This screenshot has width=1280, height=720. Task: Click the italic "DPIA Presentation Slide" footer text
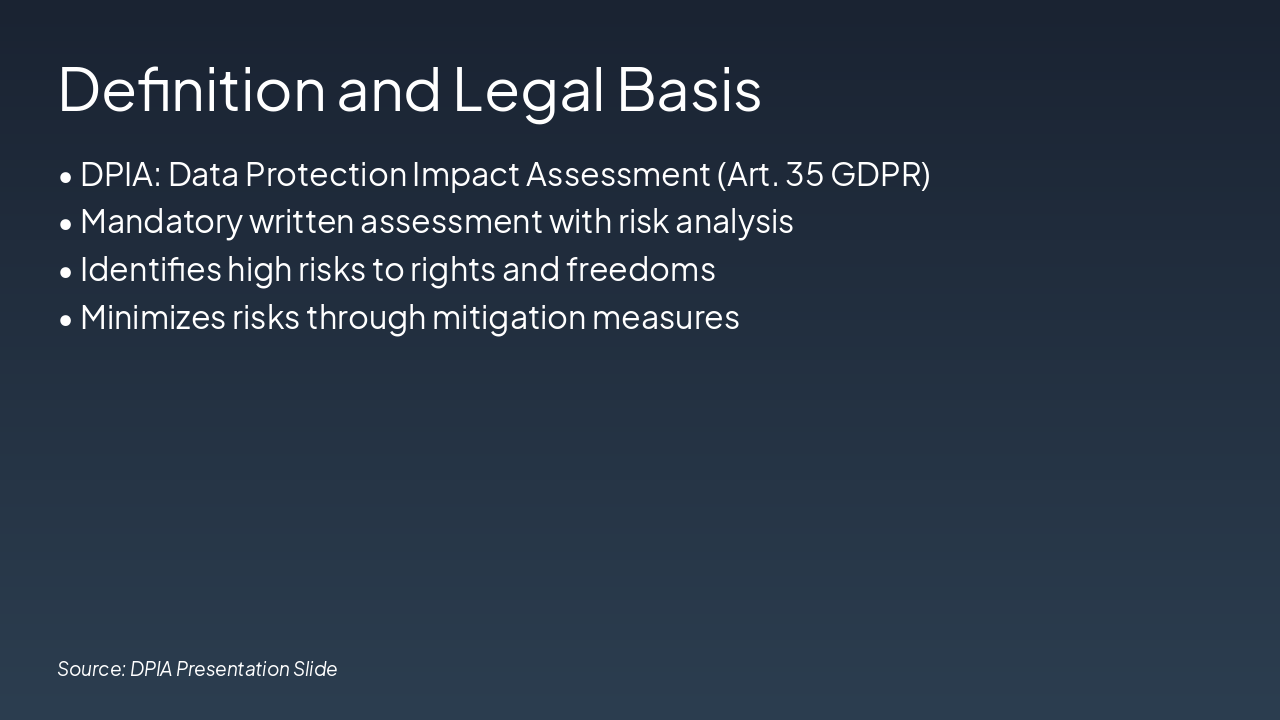[x=234, y=669]
